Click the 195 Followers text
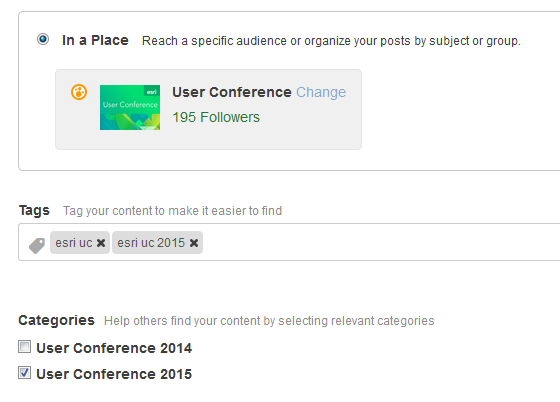 point(216,117)
